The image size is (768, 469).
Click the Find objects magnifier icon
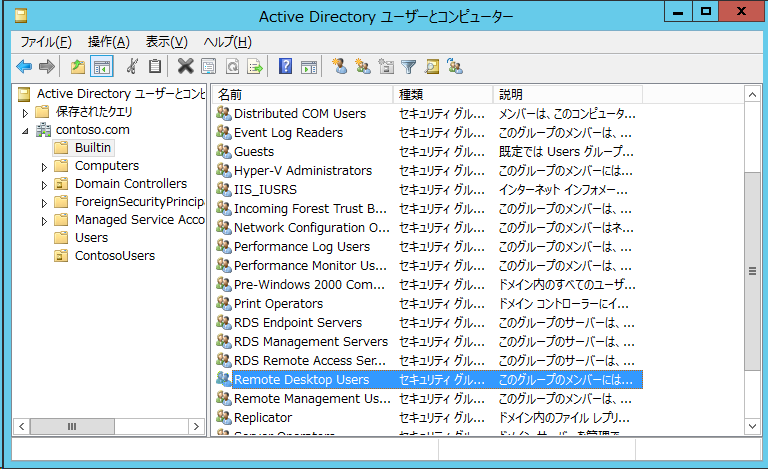coord(432,67)
